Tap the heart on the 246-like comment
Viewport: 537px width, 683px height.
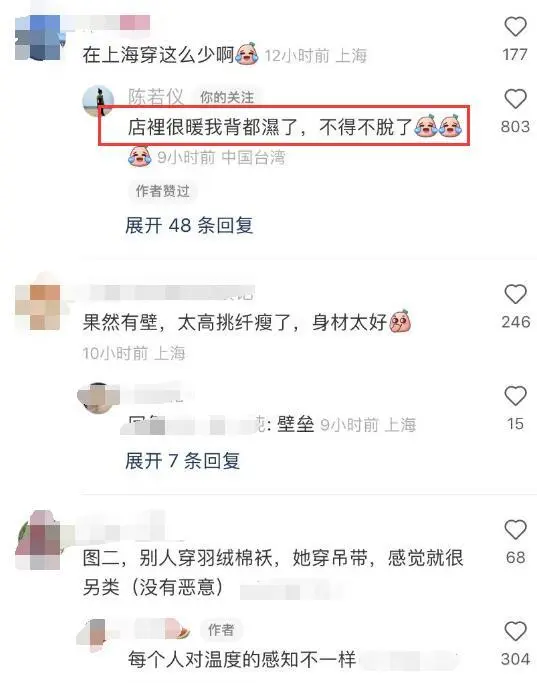(515, 294)
